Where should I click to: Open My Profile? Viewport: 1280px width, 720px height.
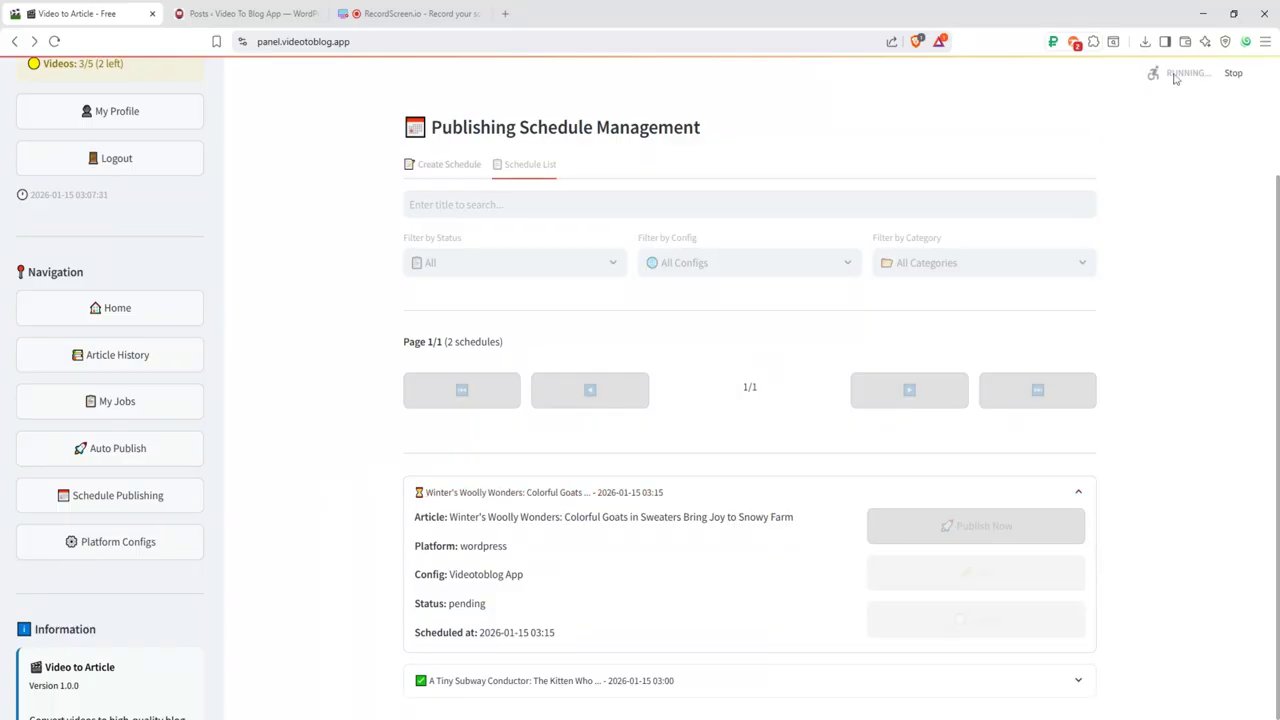110,111
